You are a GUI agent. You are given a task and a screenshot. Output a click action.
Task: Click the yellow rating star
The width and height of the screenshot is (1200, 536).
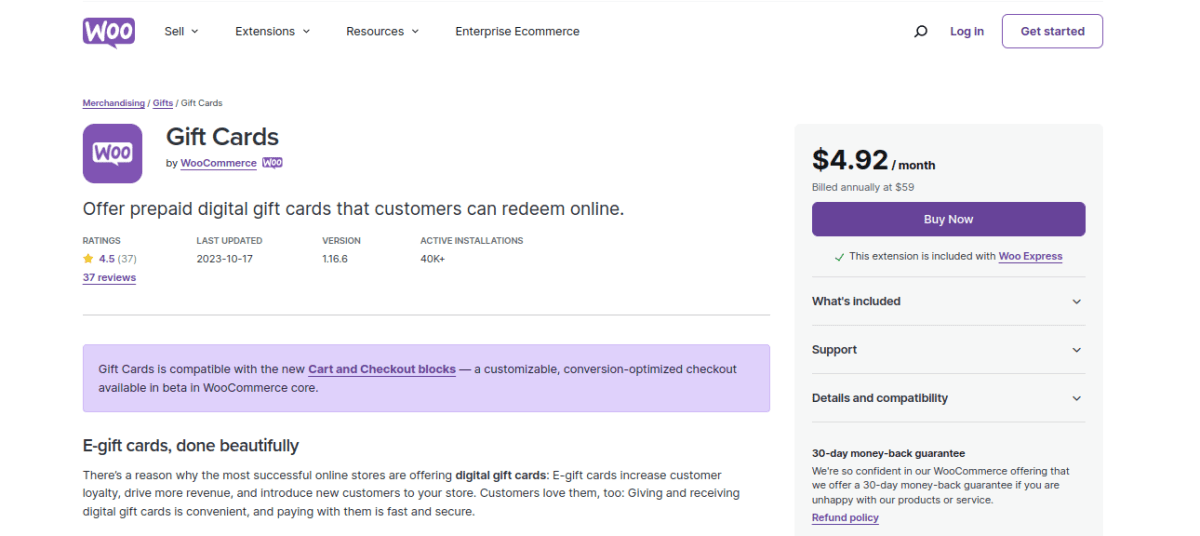pyautogui.click(x=88, y=258)
